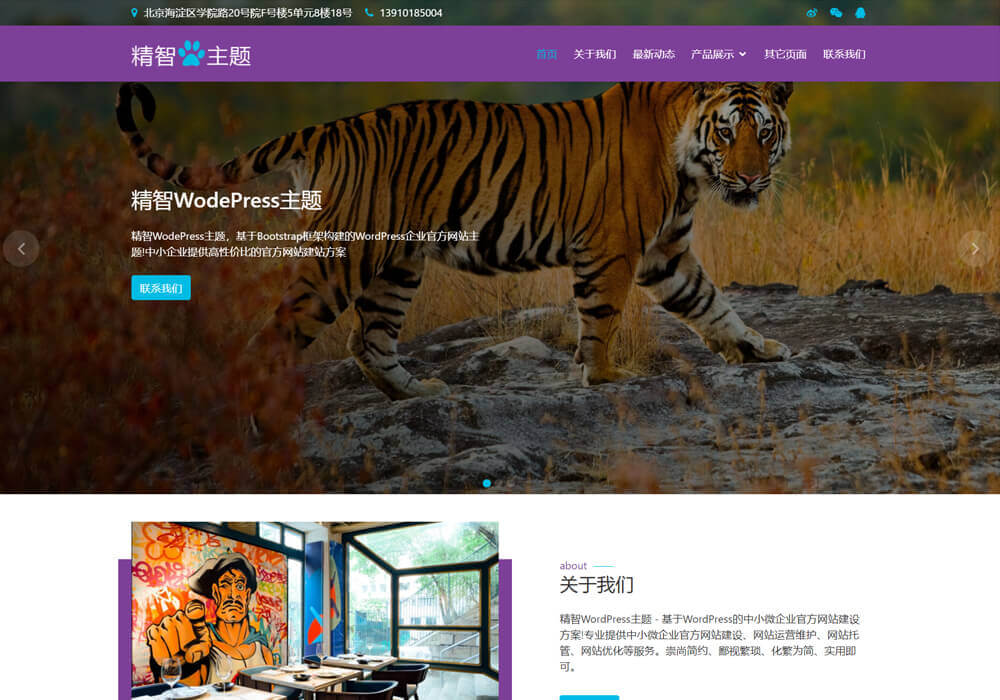Open the Weibo social icon
The image size is (1000, 700).
[x=812, y=13]
